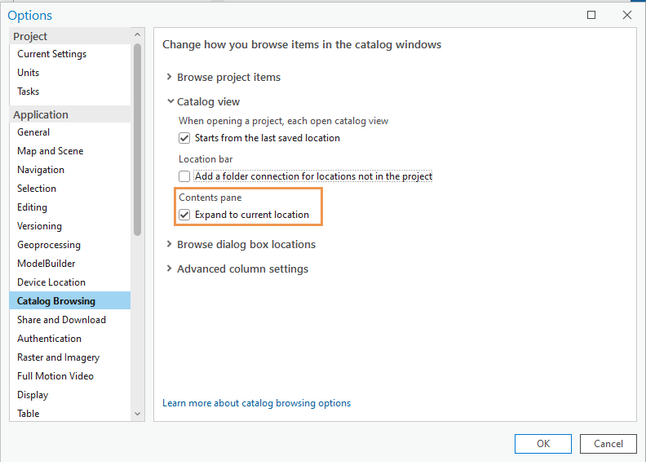Go to Share and Download options
The image size is (646, 462).
61,320
